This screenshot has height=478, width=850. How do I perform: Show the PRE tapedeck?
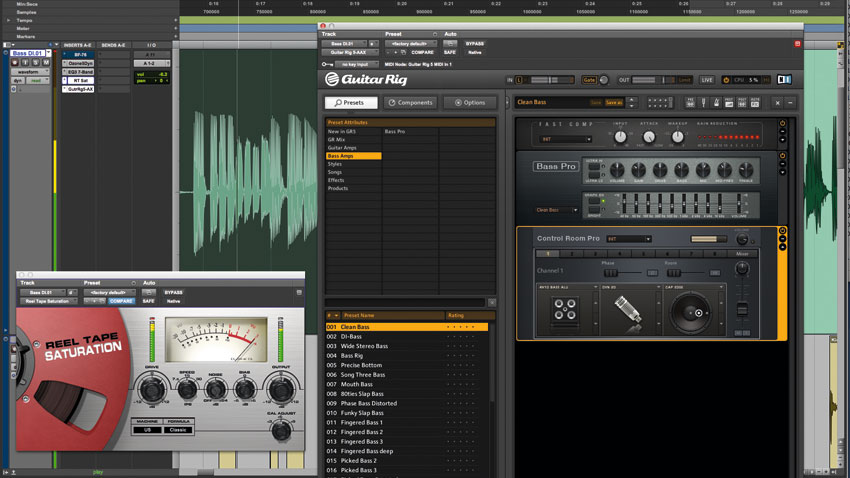click(x=690, y=102)
